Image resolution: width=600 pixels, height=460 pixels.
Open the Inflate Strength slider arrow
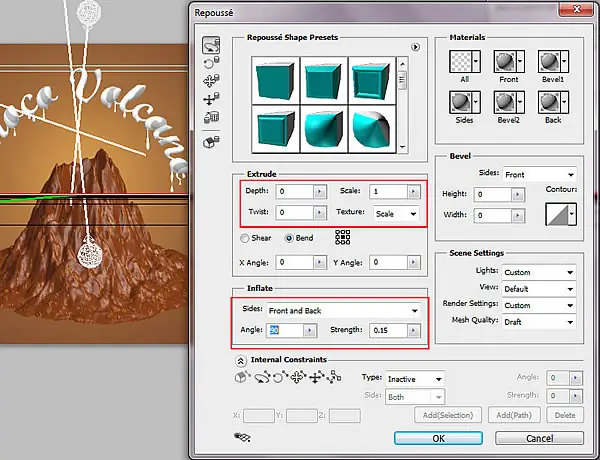tap(413, 330)
